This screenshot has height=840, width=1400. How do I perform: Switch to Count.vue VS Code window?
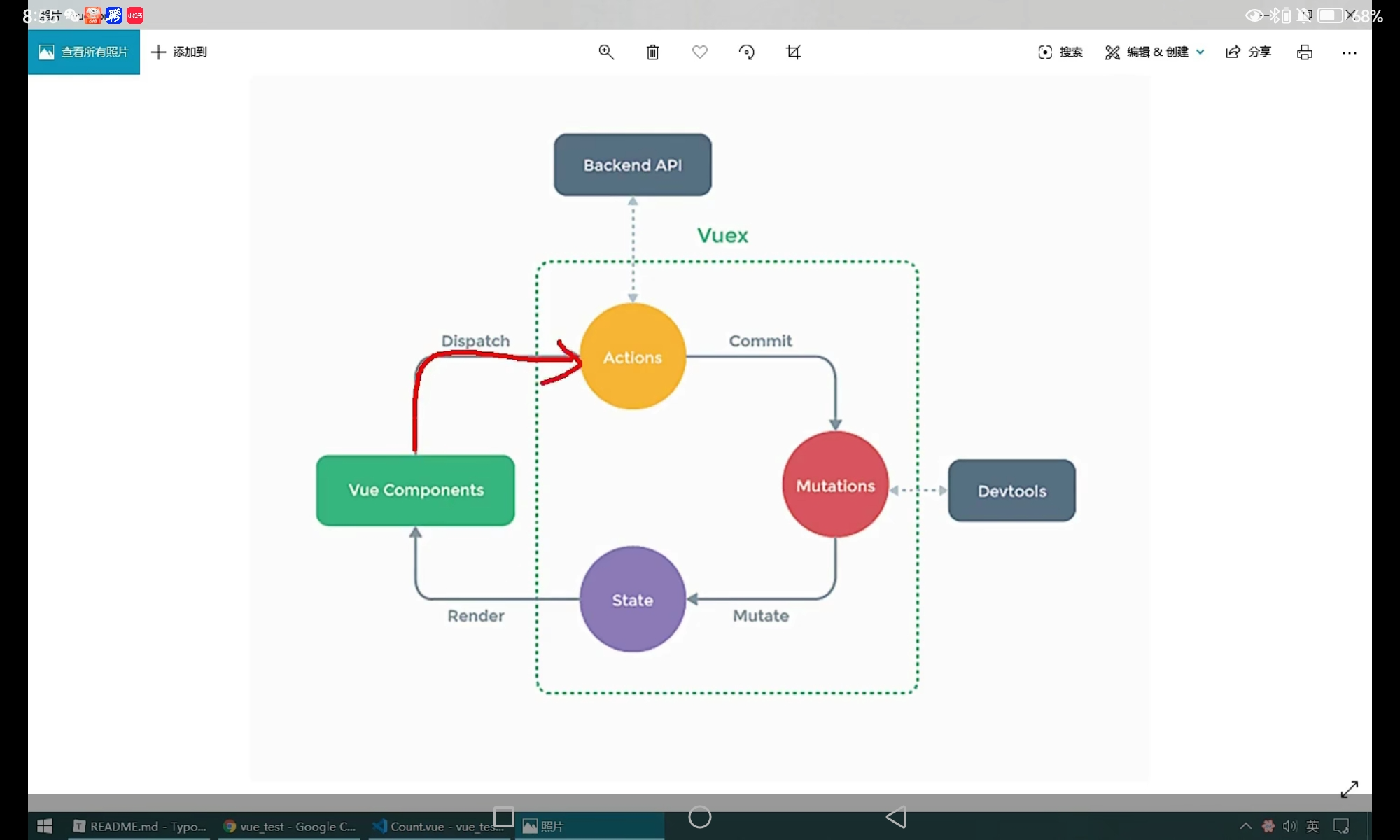437,827
